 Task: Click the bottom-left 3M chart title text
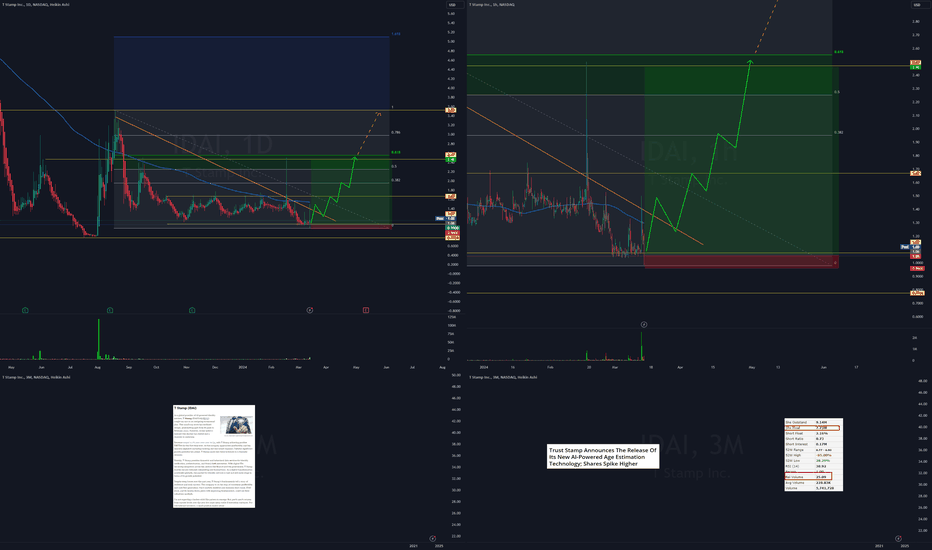[x=36, y=377]
